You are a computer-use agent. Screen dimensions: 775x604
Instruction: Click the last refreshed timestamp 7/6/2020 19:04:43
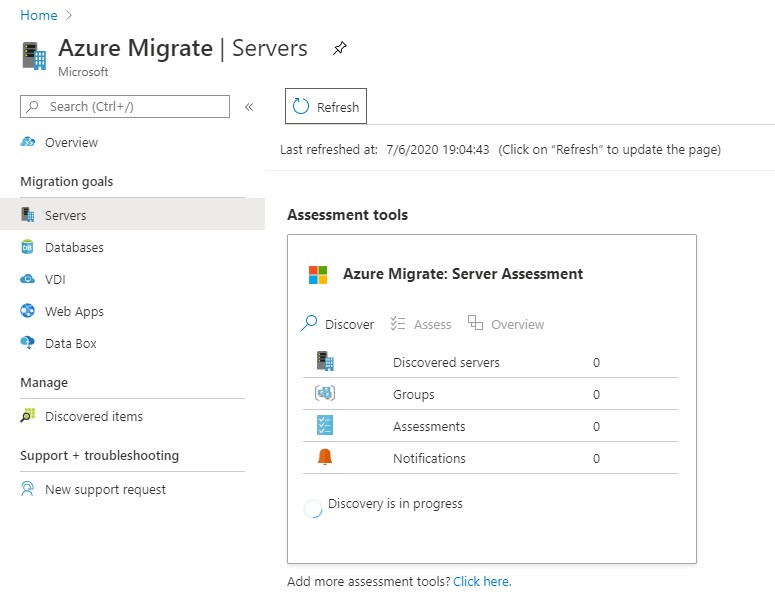click(438, 149)
